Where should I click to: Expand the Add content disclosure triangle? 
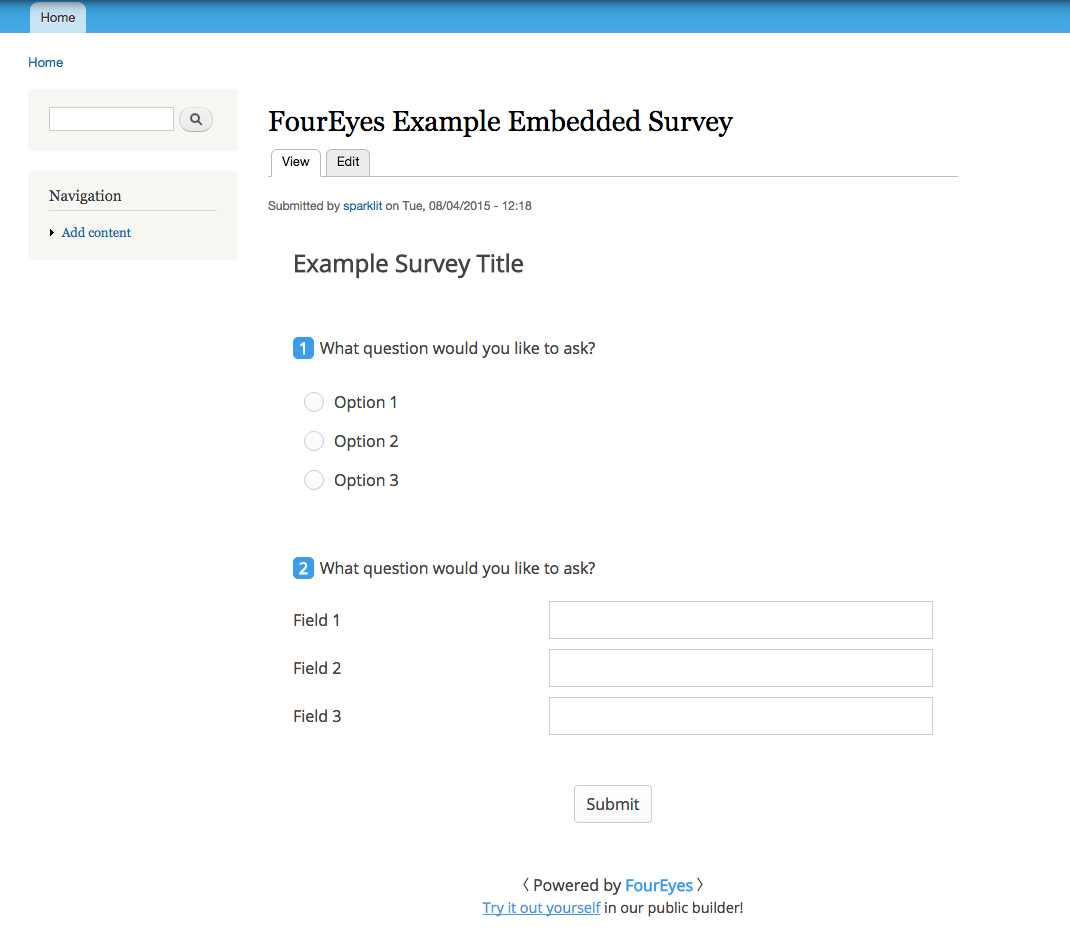[x=52, y=232]
